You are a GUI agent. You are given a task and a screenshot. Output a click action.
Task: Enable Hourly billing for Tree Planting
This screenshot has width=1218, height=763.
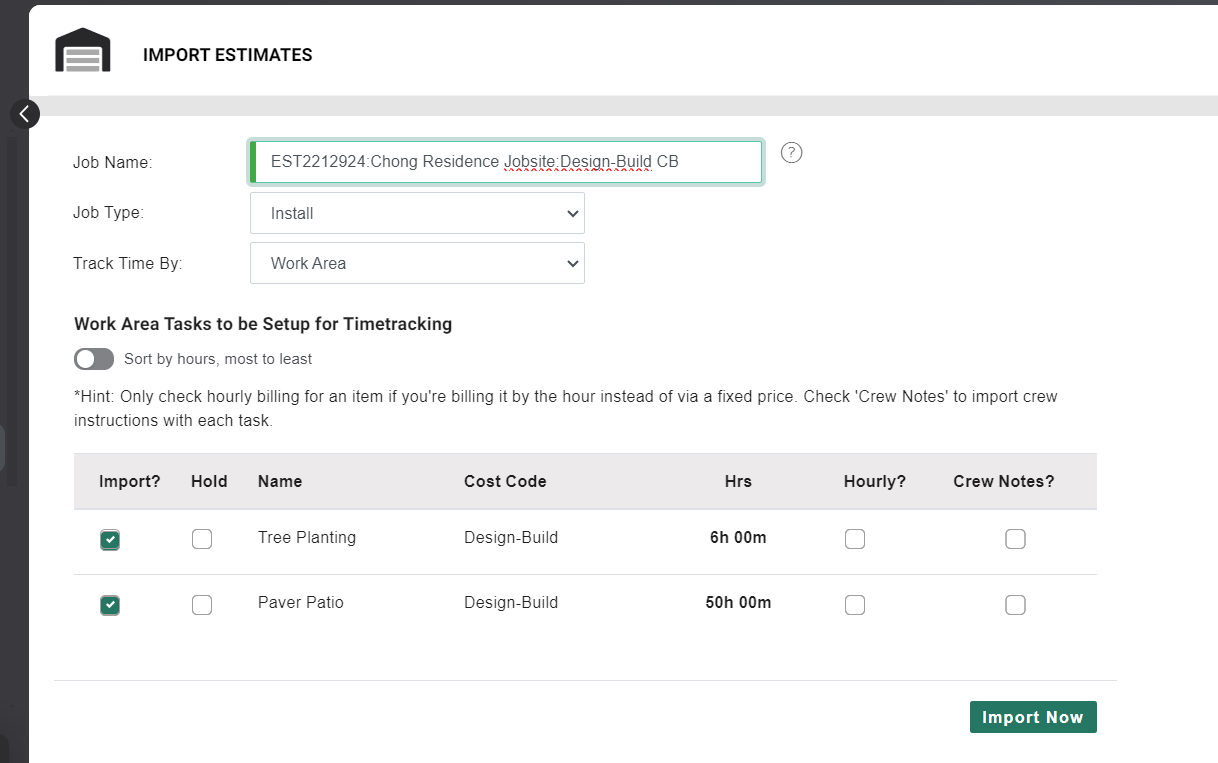pos(855,539)
